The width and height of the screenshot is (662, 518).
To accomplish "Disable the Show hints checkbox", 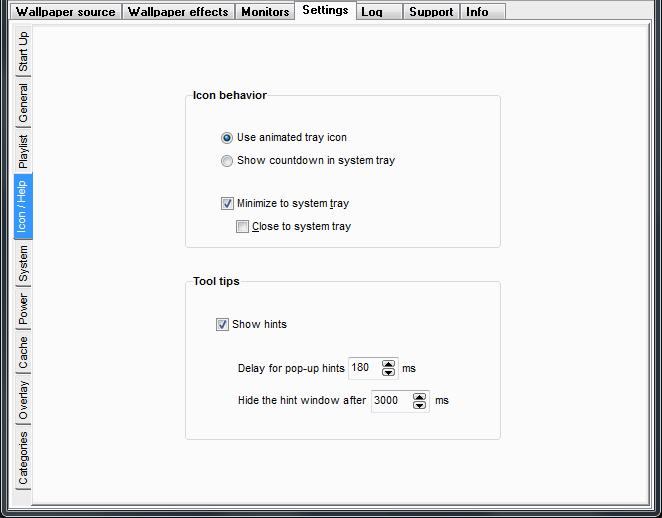I will (222, 325).
